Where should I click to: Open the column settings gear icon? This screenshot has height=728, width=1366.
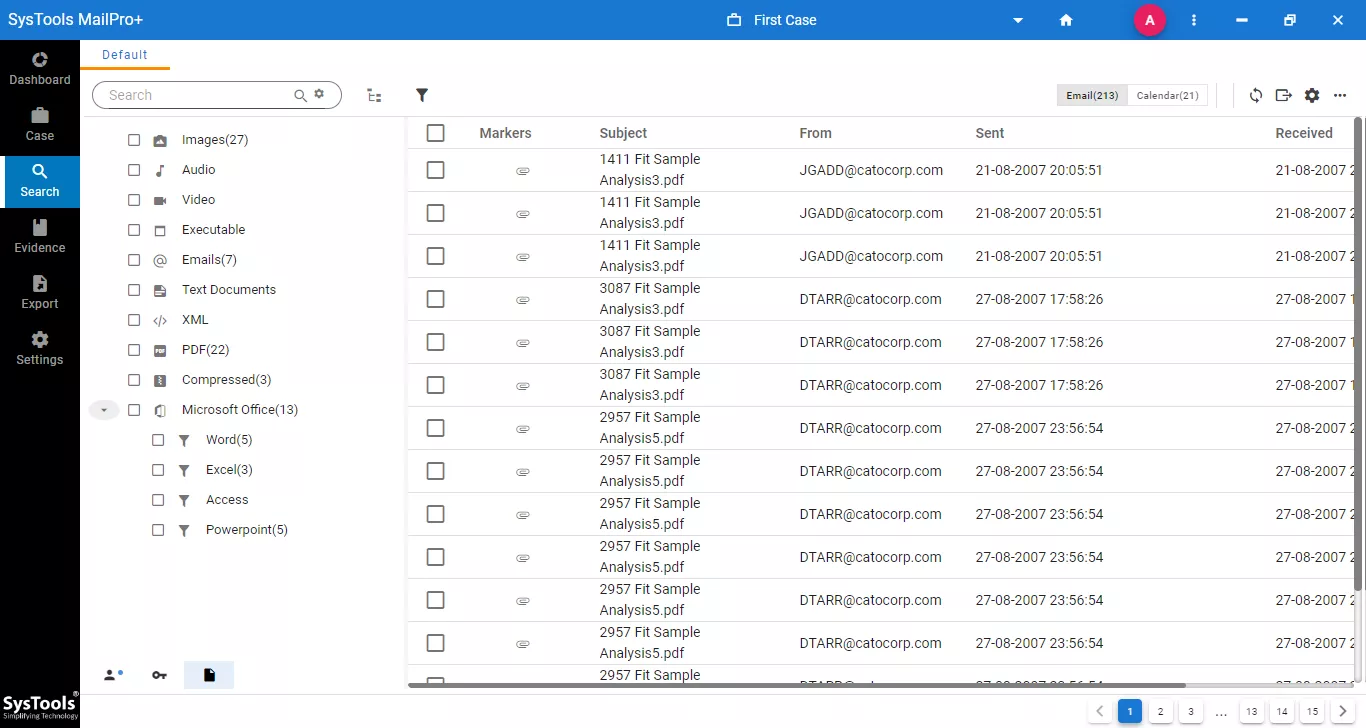[1312, 95]
